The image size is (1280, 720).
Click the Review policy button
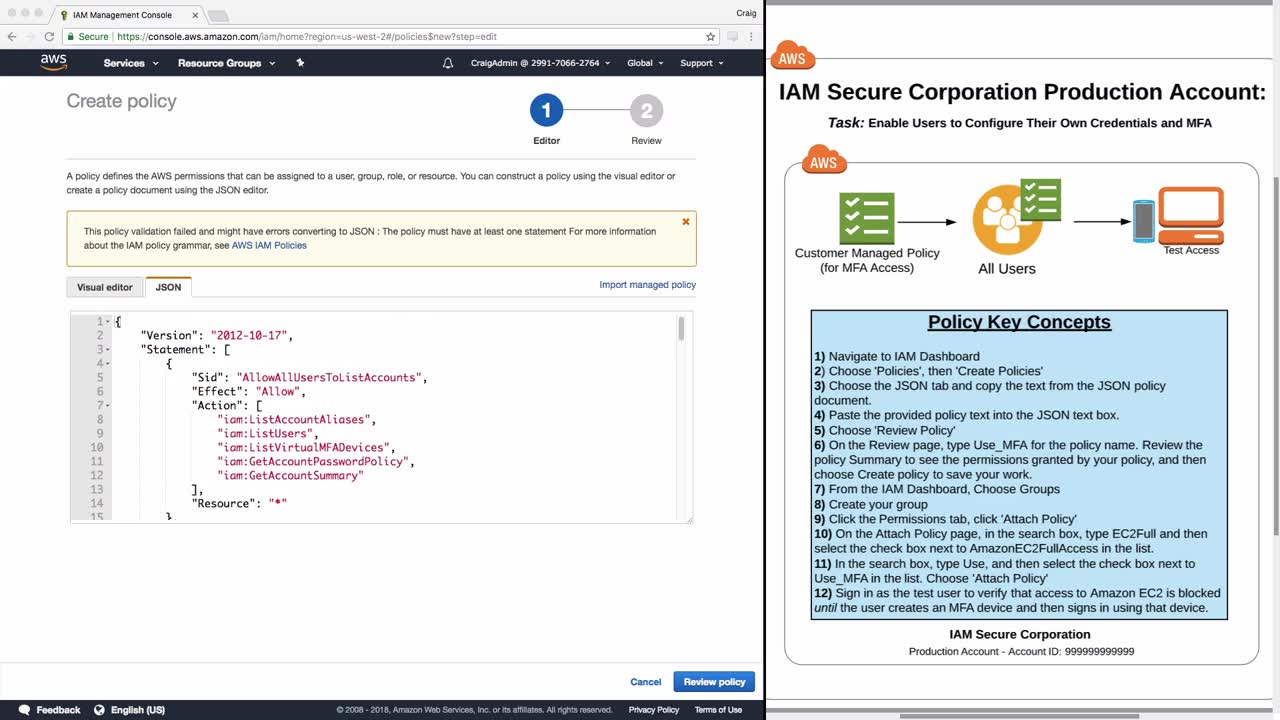(x=714, y=682)
